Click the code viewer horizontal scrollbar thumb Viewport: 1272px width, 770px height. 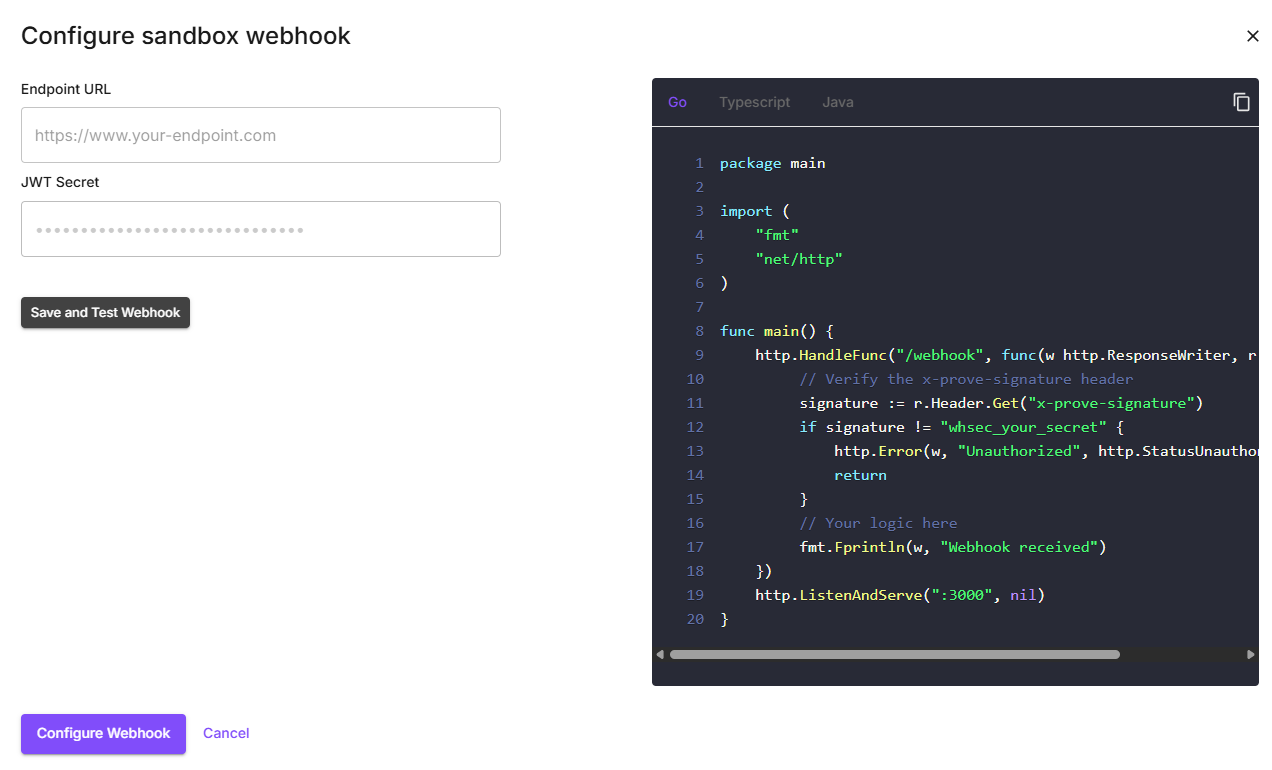(894, 654)
